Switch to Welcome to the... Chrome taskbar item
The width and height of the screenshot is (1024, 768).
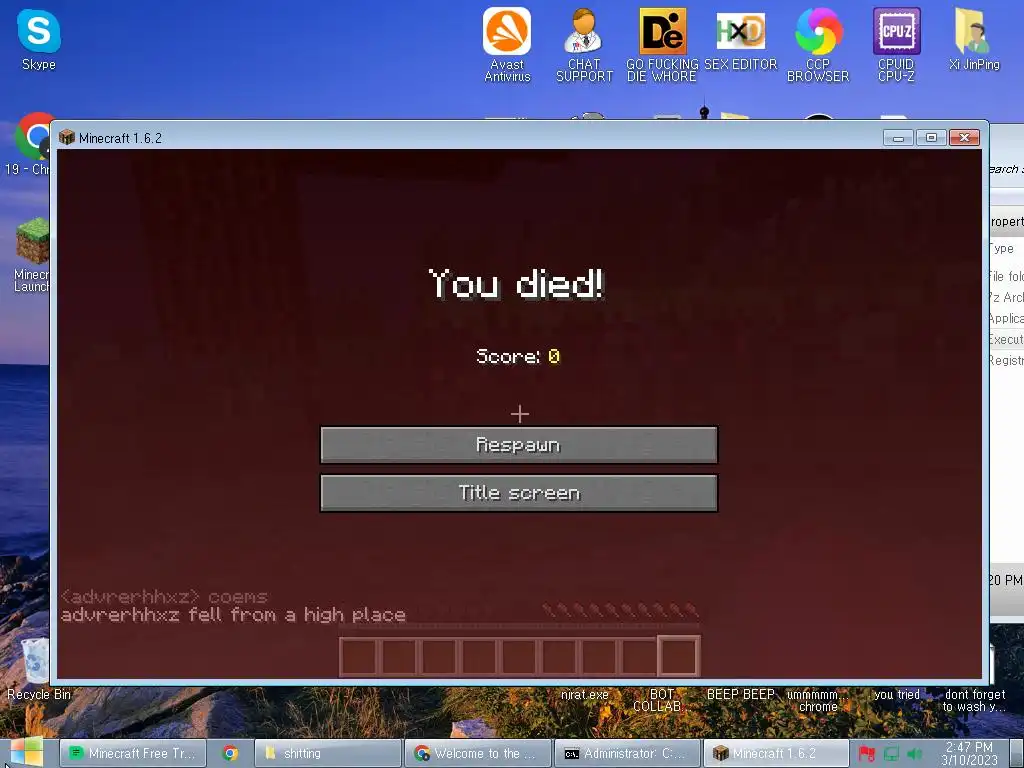478,753
